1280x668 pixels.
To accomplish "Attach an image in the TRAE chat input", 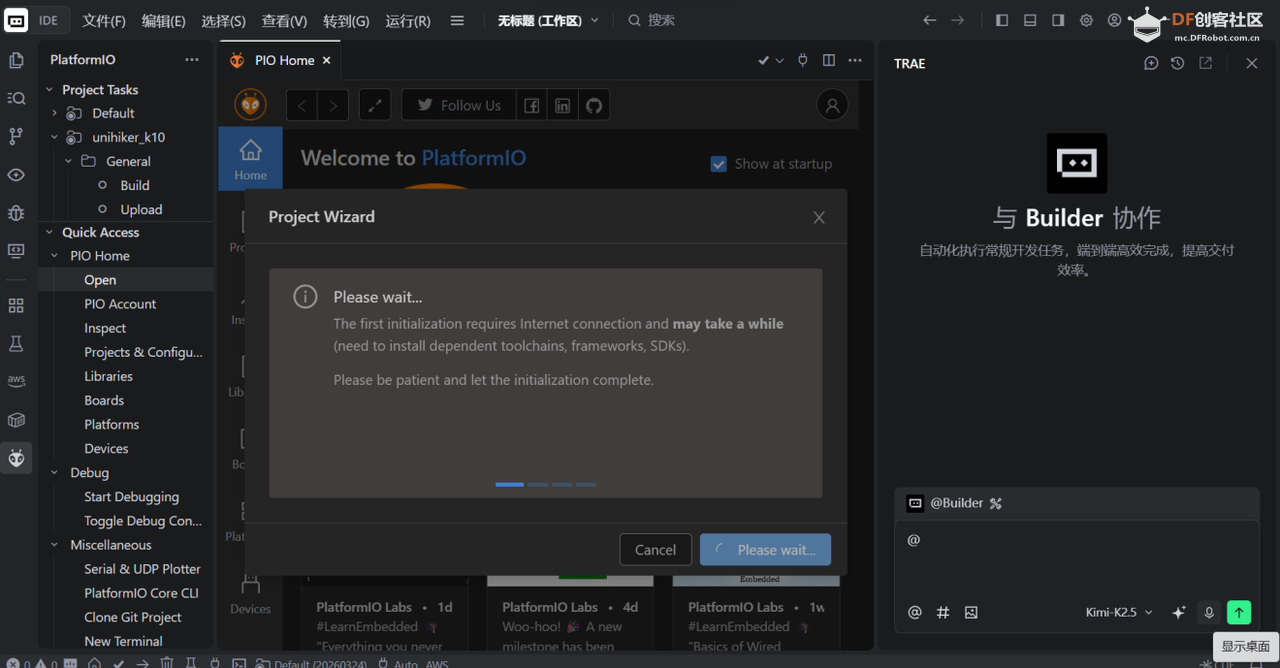I will [x=971, y=612].
